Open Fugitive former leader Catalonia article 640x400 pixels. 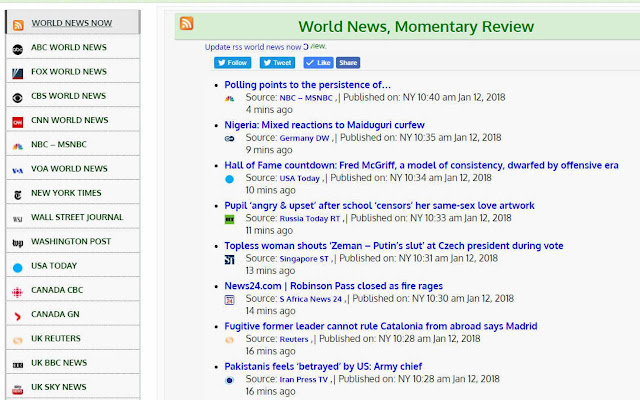click(381, 326)
